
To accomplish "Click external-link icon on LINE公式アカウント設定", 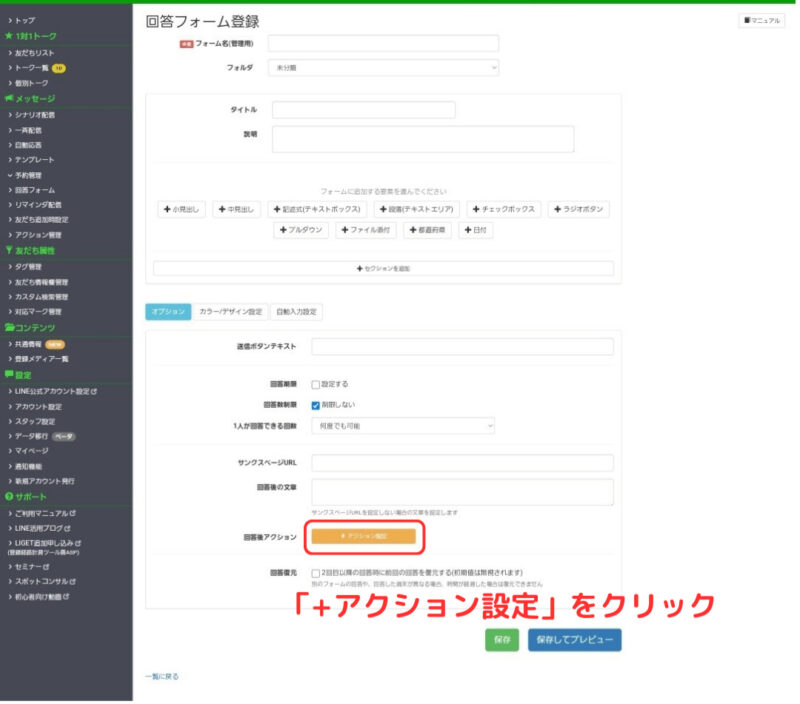I will (94, 392).
